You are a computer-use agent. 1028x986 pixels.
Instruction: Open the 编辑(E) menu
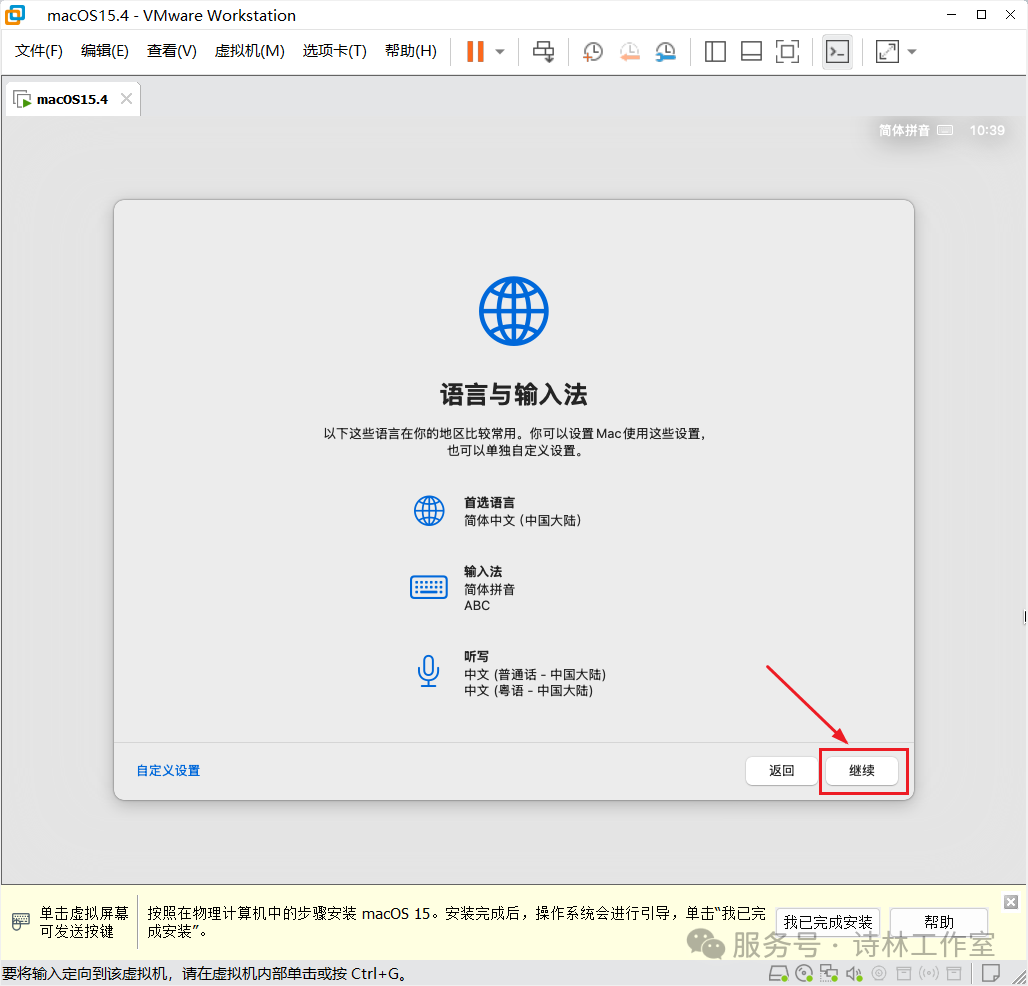tap(105, 50)
